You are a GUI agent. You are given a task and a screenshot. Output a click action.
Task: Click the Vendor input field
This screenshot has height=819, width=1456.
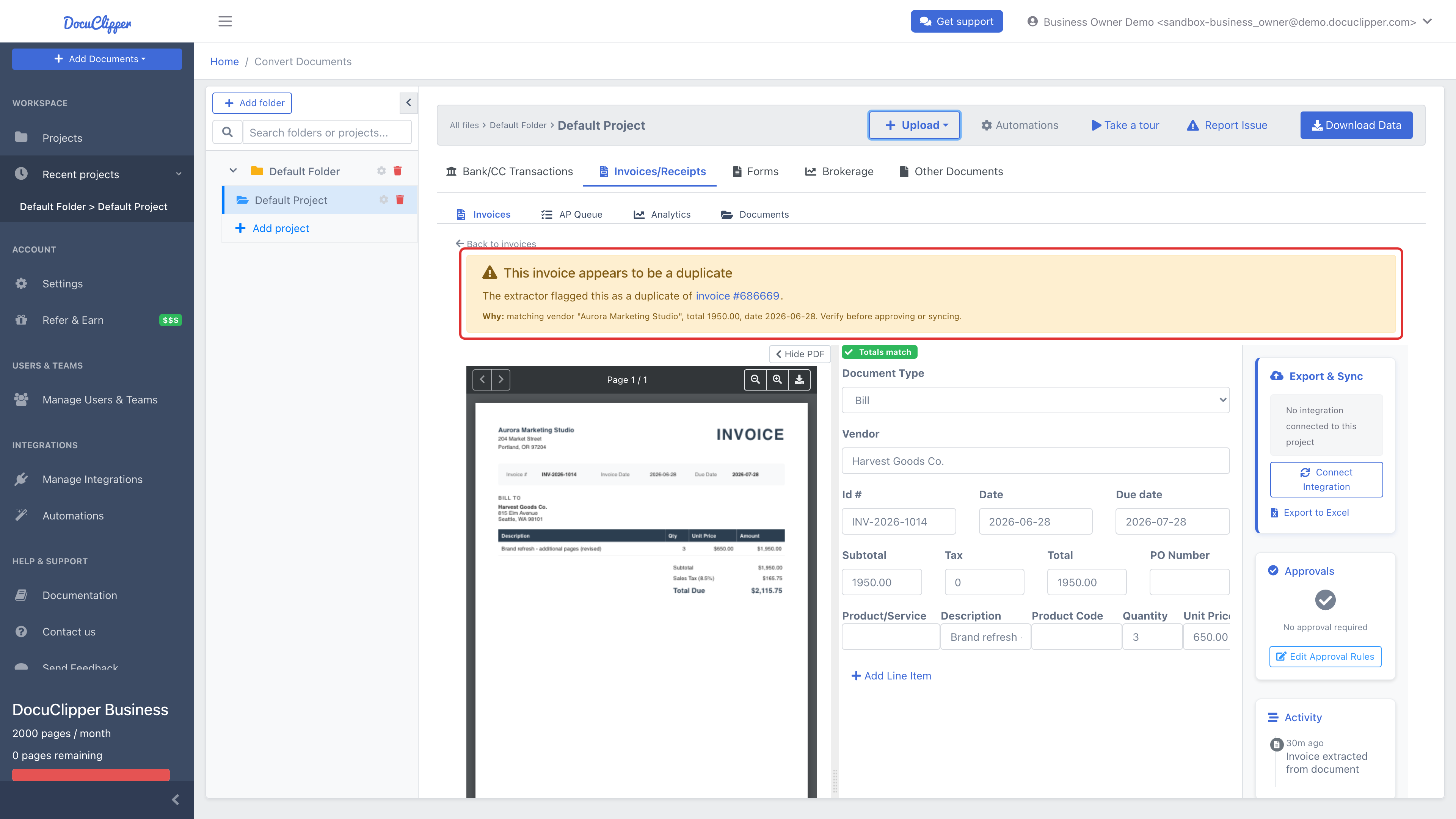point(1036,461)
